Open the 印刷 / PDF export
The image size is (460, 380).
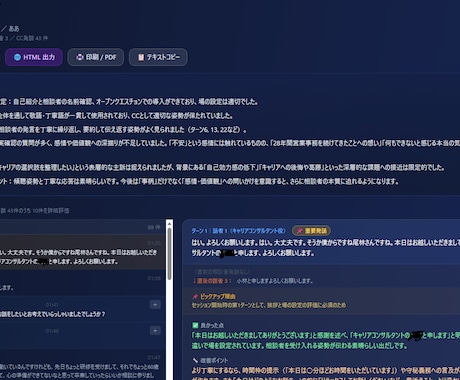click(x=96, y=57)
